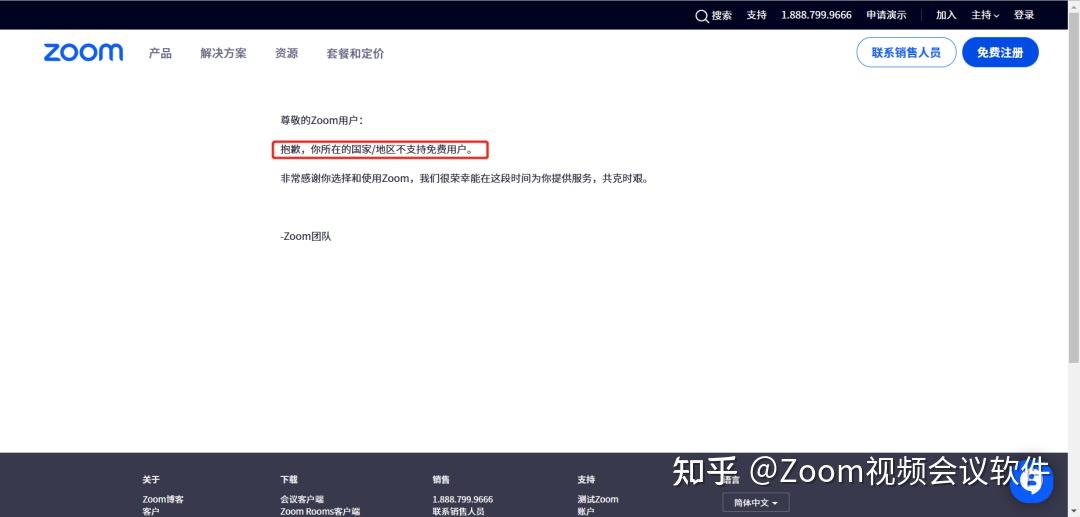Image resolution: width=1080 pixels, height=517 pixels.
Task: Click the 1.888.799.9666 number in the top bar
Action: point(816,15)
